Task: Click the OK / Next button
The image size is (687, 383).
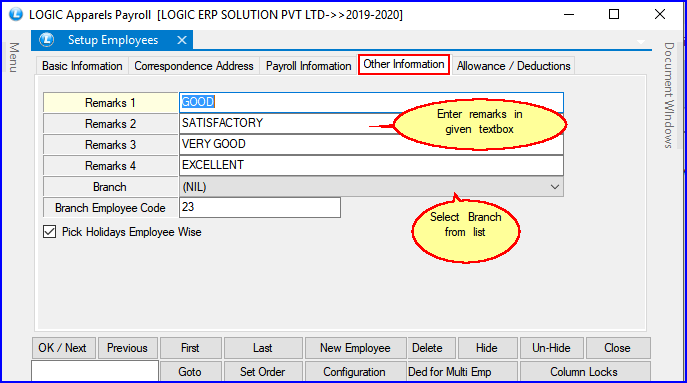Action: click(x=64, y=348)
